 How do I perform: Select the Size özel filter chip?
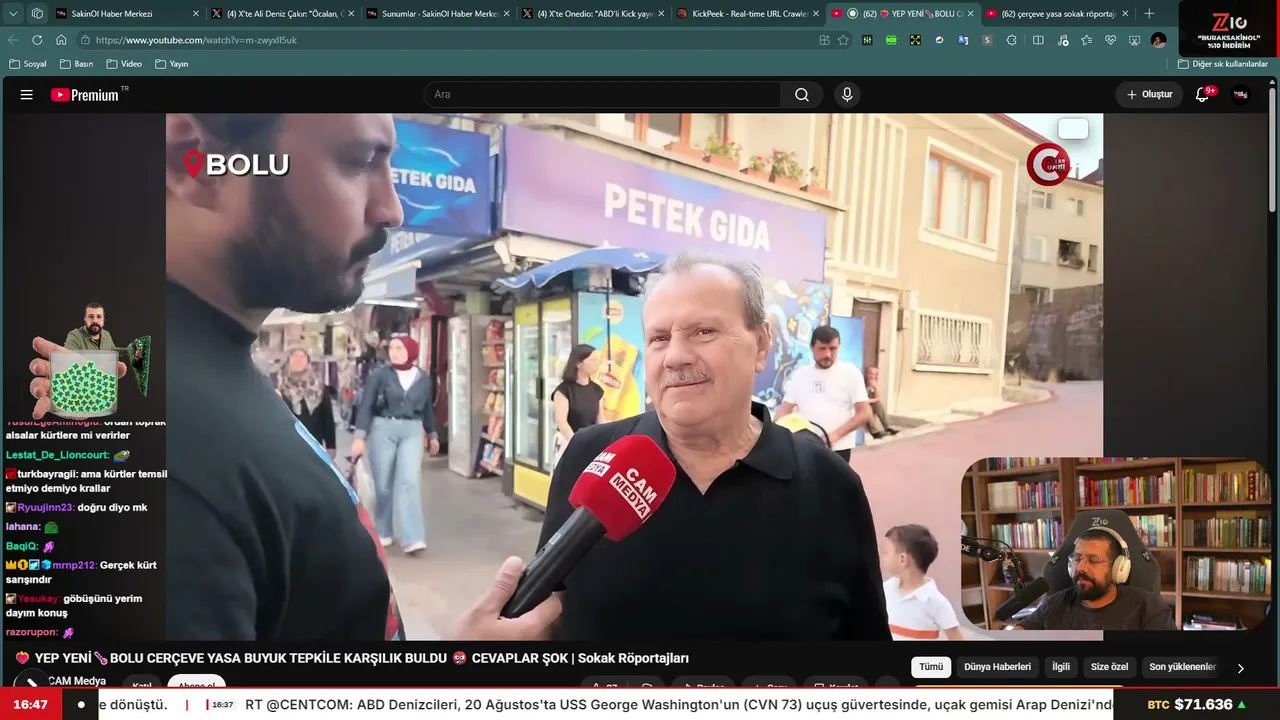pos(1109,667)
